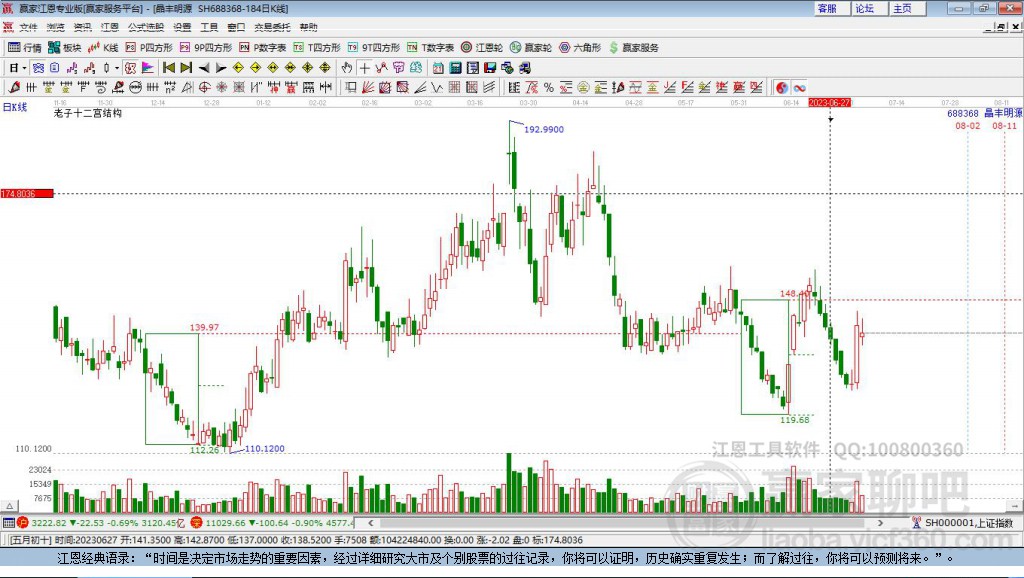Image resolution: width=1024 pixels, height=578 pixels.
Task: Click the table icon in status bar
Action: click(8, 522)
